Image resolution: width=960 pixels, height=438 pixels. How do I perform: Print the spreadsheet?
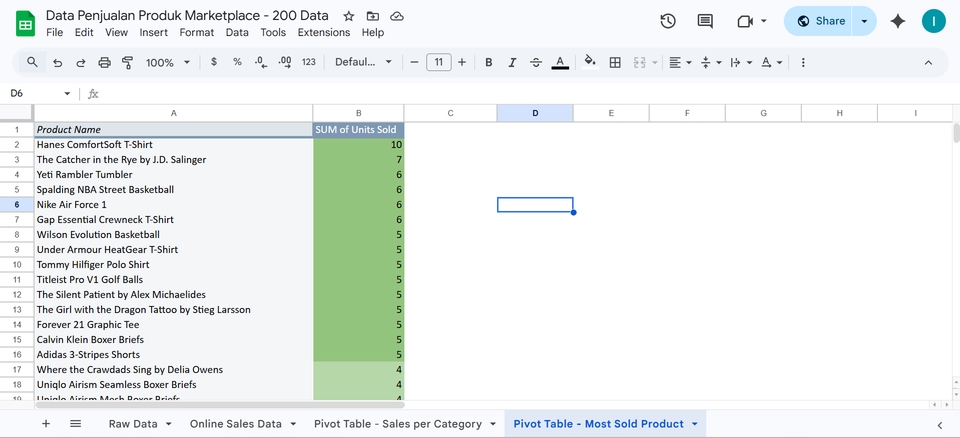pos(105,62)
